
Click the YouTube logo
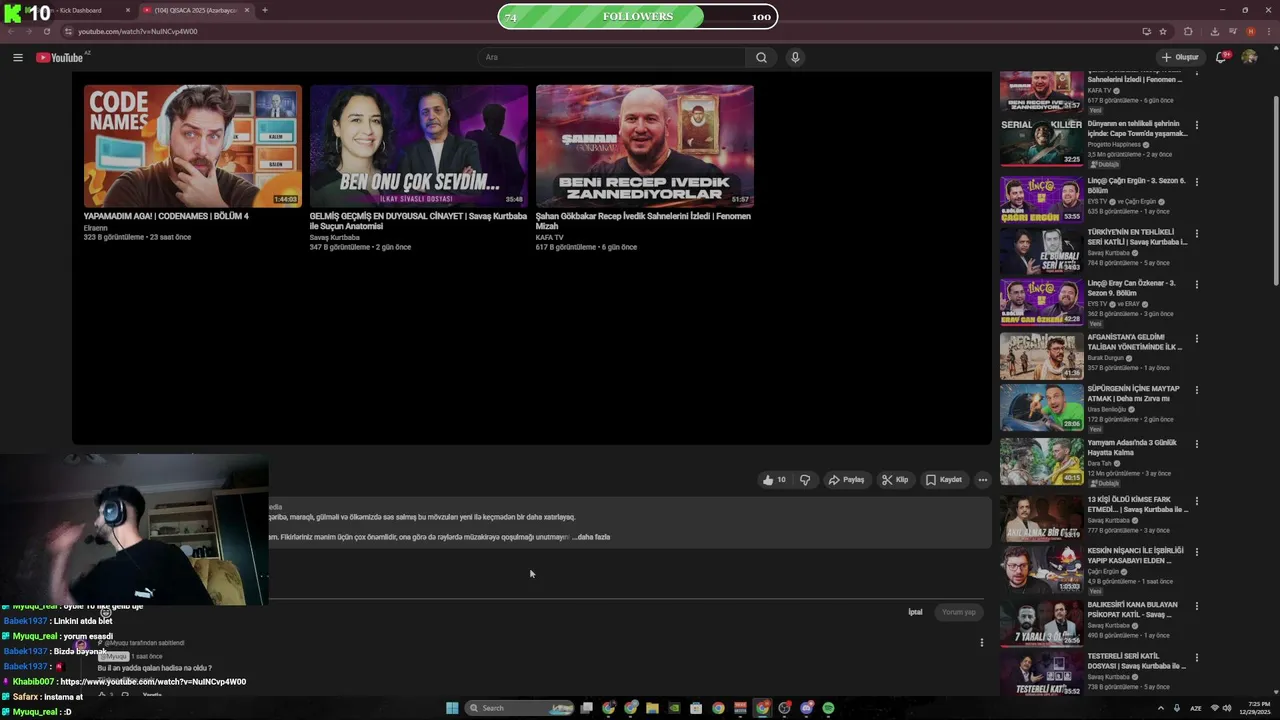click(x=60, y=57)
